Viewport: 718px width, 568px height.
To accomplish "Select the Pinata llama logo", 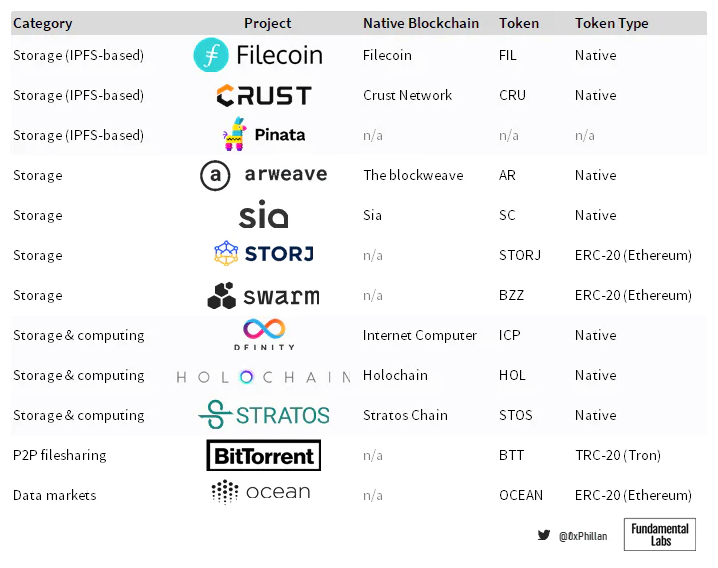I will point(234,135).
